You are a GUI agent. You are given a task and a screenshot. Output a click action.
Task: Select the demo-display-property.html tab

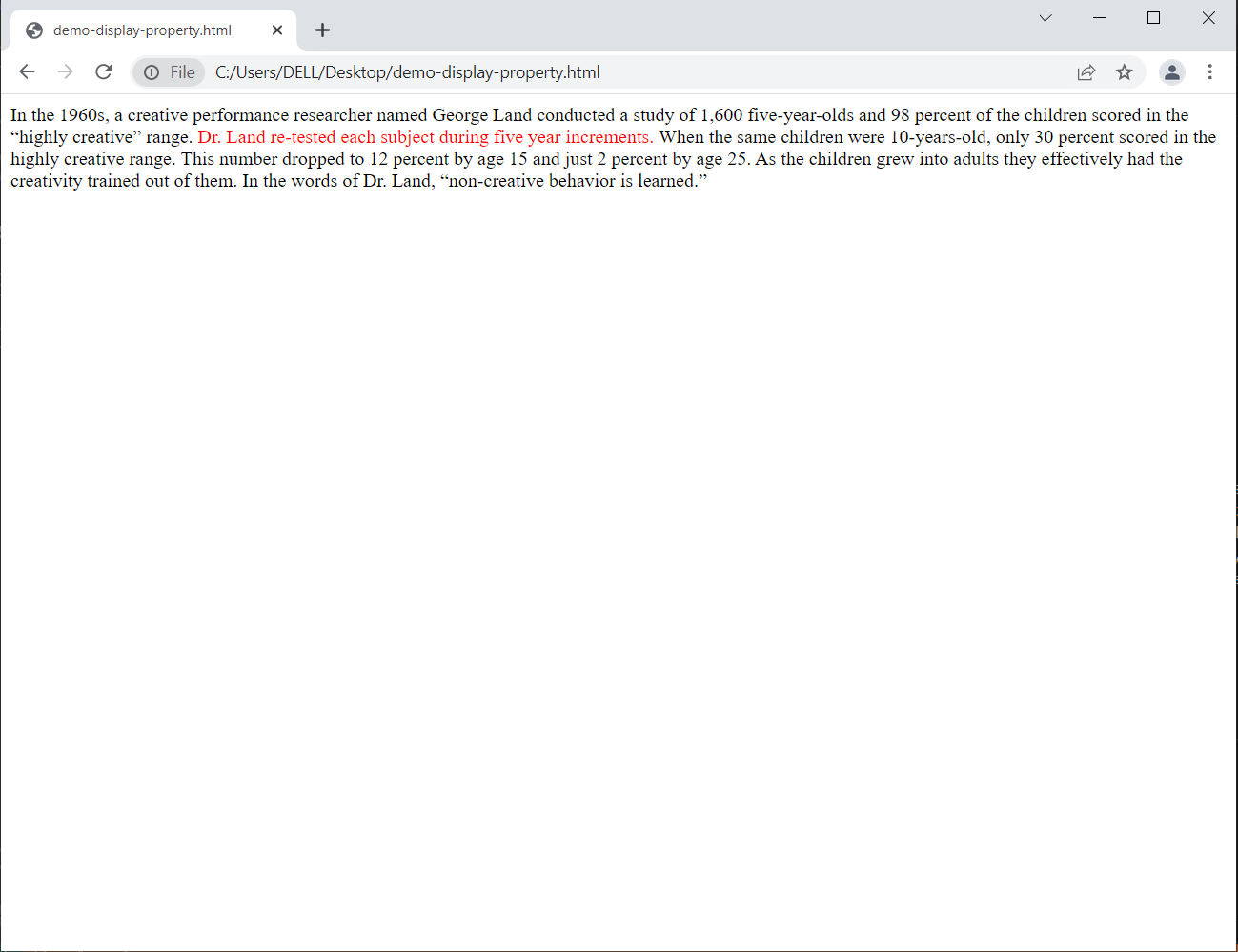(143, 30)
